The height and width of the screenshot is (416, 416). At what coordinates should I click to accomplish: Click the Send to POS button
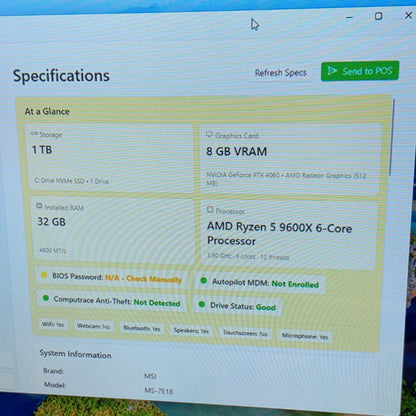(360, 71)
